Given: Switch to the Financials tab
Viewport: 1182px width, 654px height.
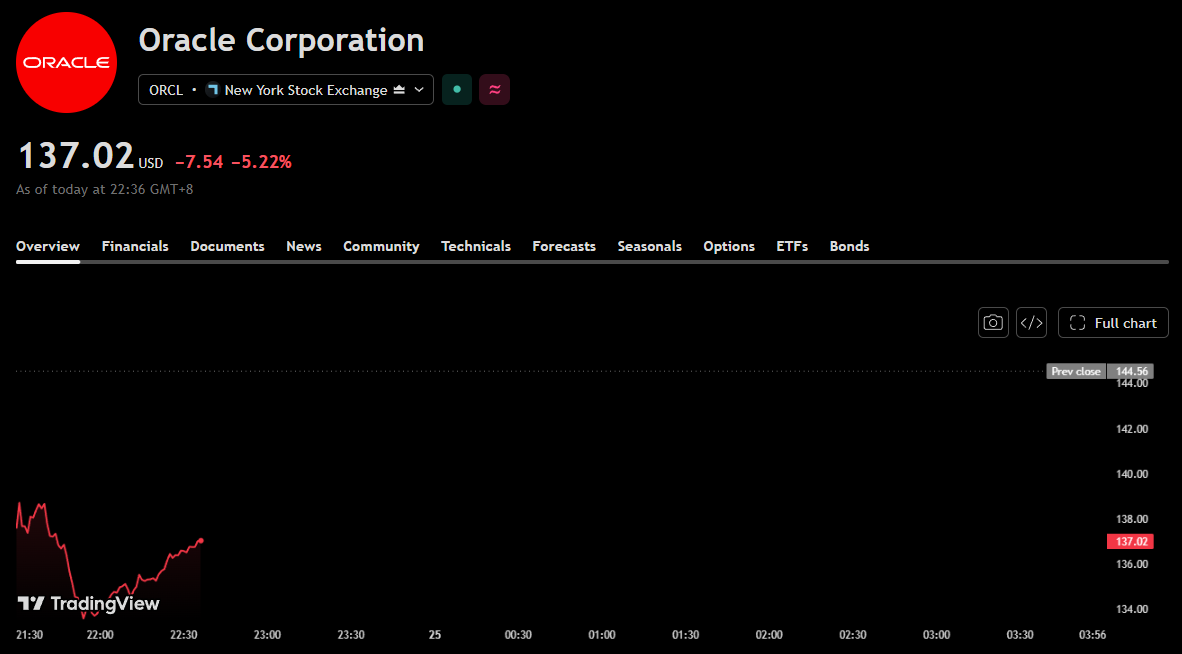Looking at the screenshot, I should tap(135, 246).
